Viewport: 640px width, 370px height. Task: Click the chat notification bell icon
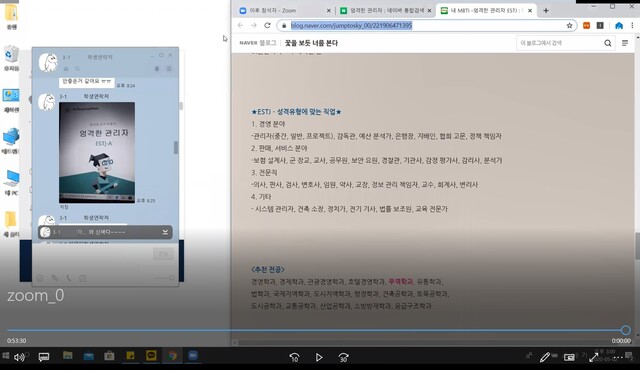pyautogui.click(x=157, y=69)
